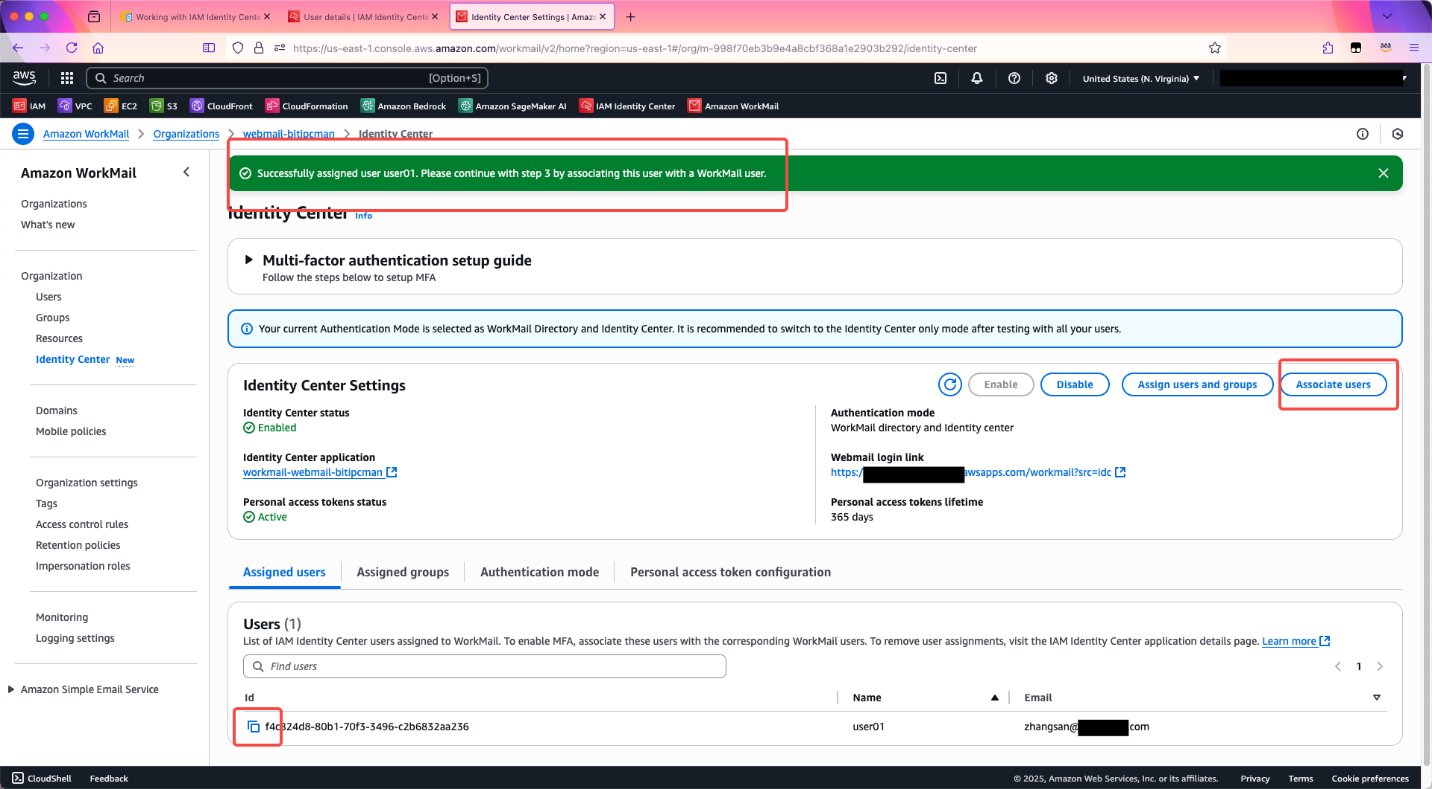Click the Find users search field

coord(485,666)
